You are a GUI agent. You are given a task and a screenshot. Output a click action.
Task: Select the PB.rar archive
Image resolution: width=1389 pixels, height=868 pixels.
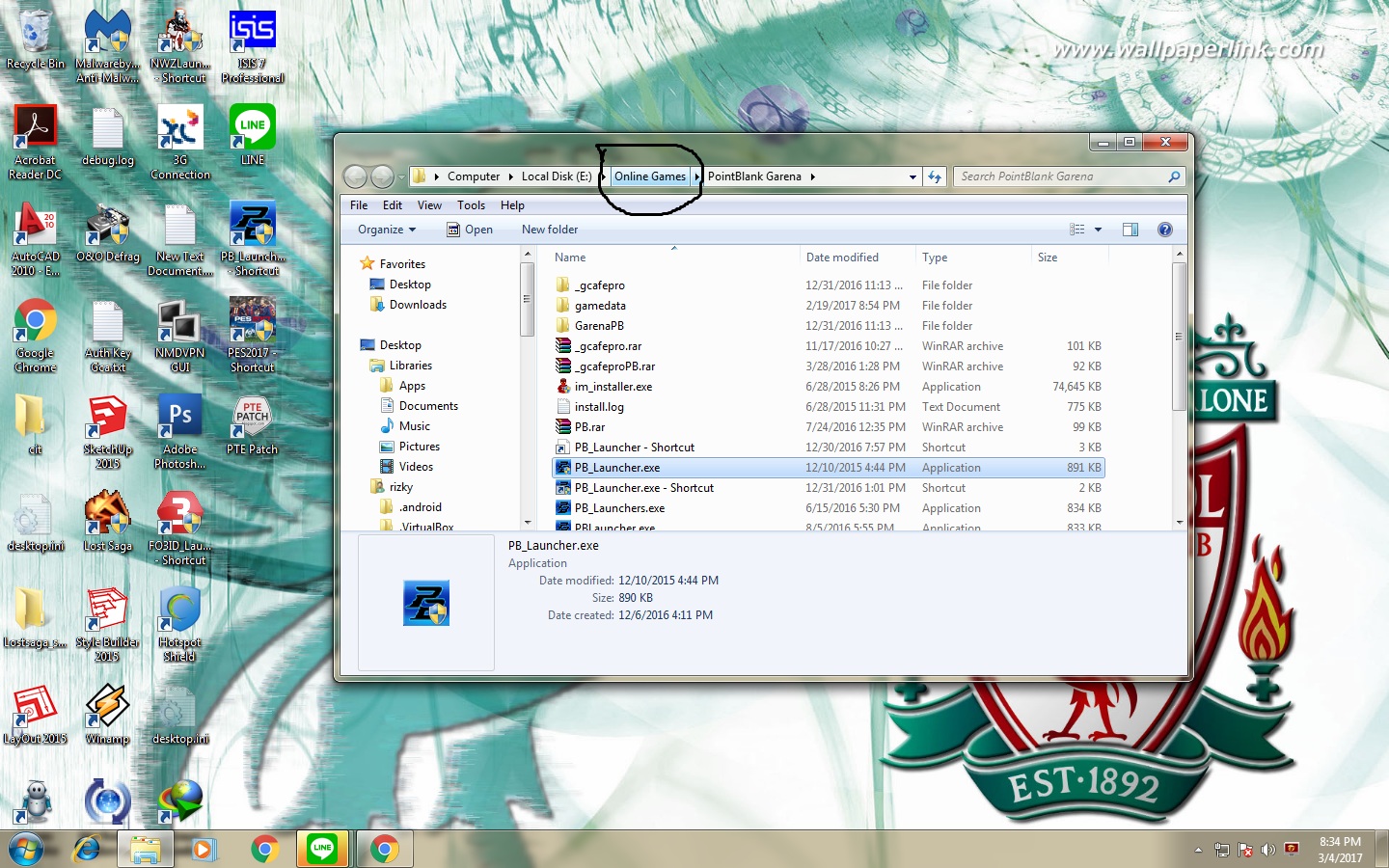click(x=829, y=427)
